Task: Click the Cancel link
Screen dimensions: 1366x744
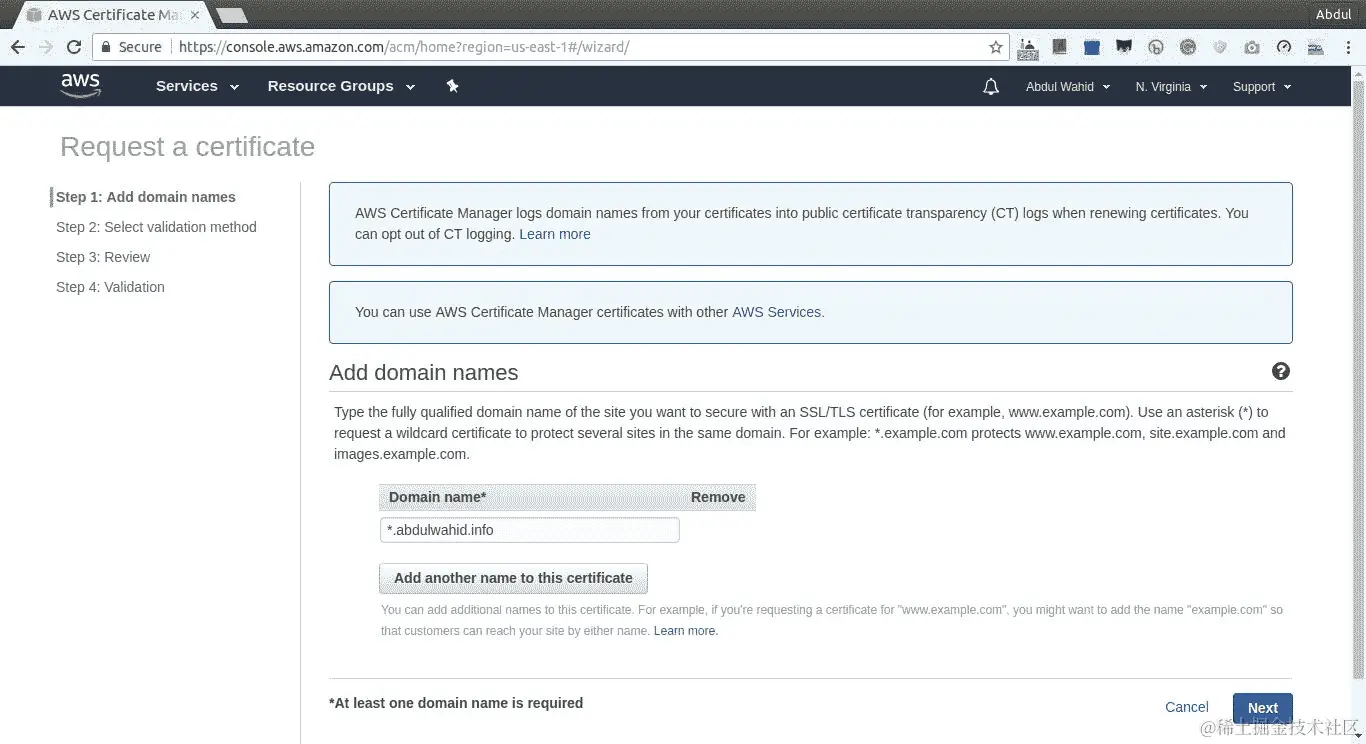Action: point(1187,707)
